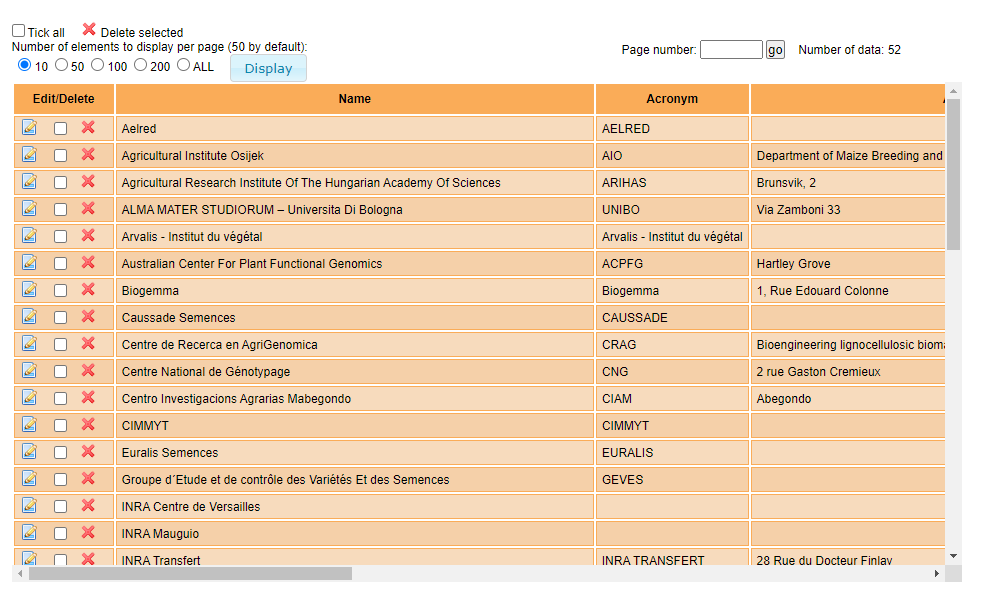Viewport: 984px width, 601px height.
Task: Select 50 elements per page
Action: [x=62, y=65]
